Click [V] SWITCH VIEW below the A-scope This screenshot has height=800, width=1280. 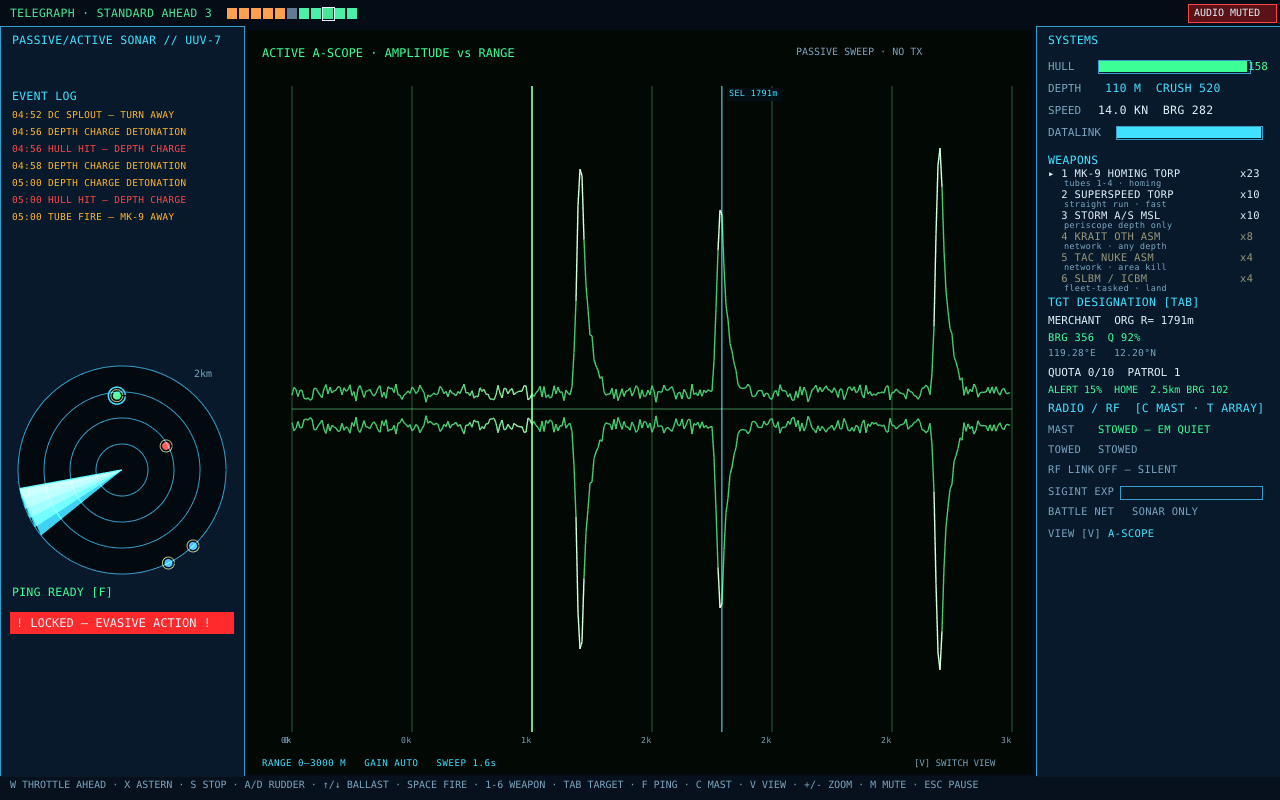tap(954, 763)
